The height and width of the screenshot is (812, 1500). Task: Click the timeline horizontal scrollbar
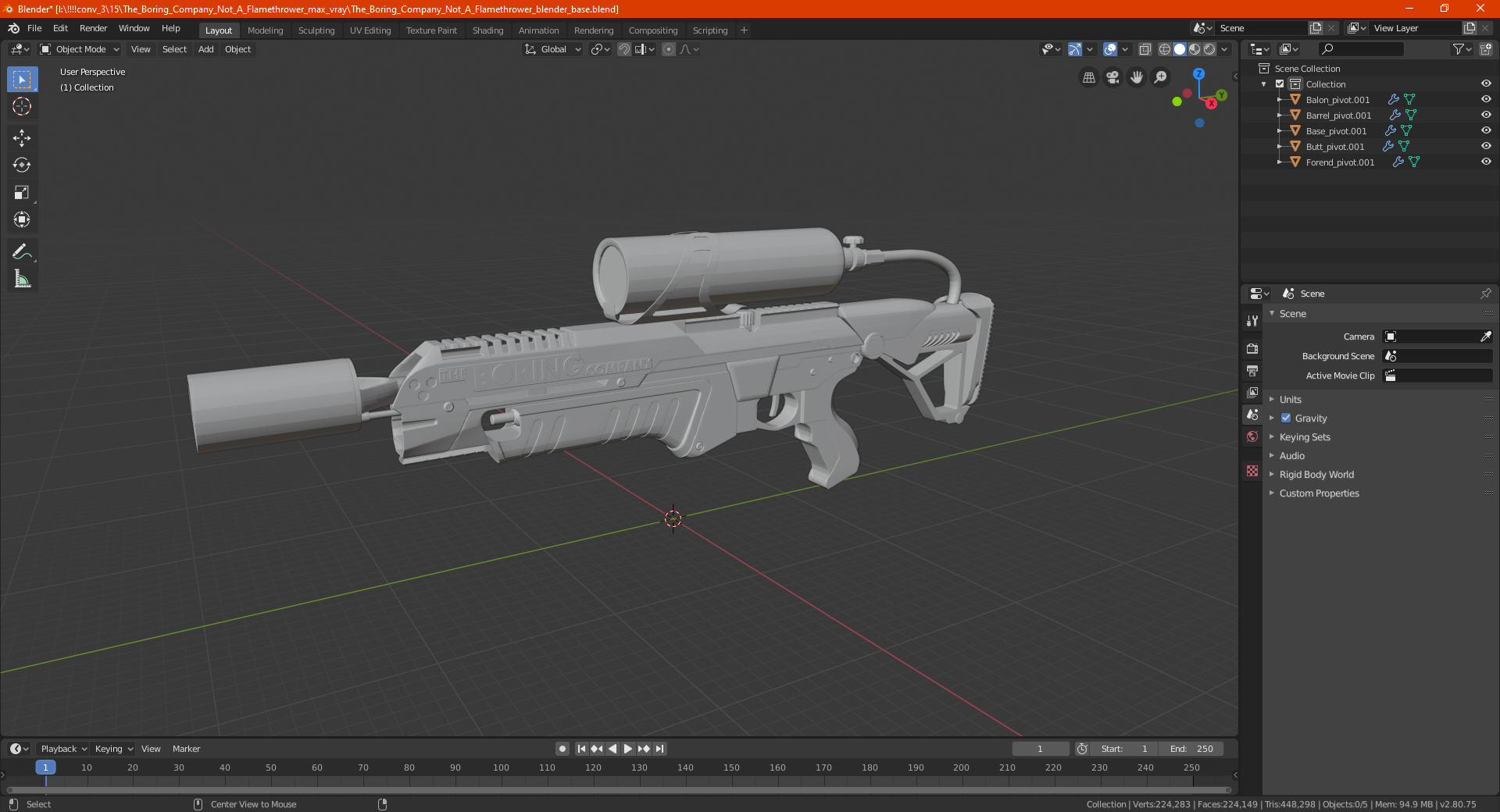[x=619, y=790]
